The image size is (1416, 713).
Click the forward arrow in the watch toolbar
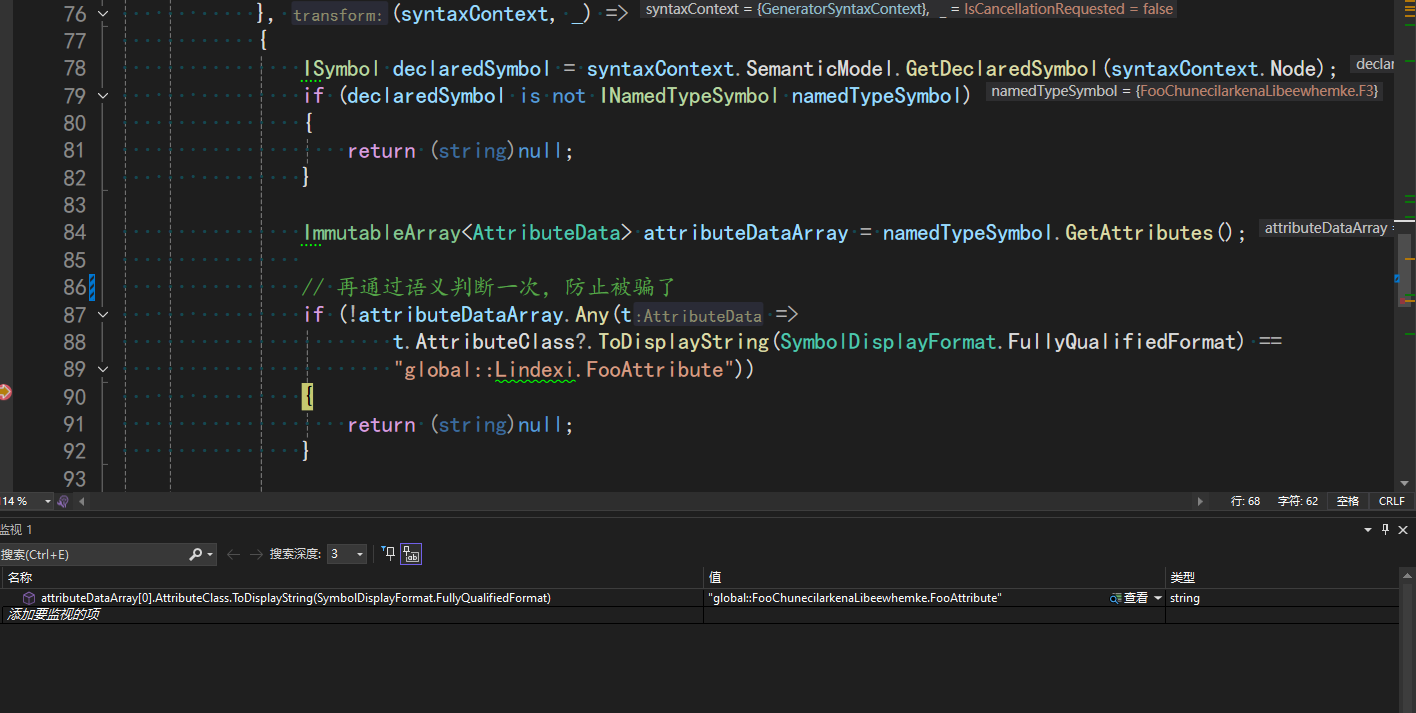click(x=255, y=554)
